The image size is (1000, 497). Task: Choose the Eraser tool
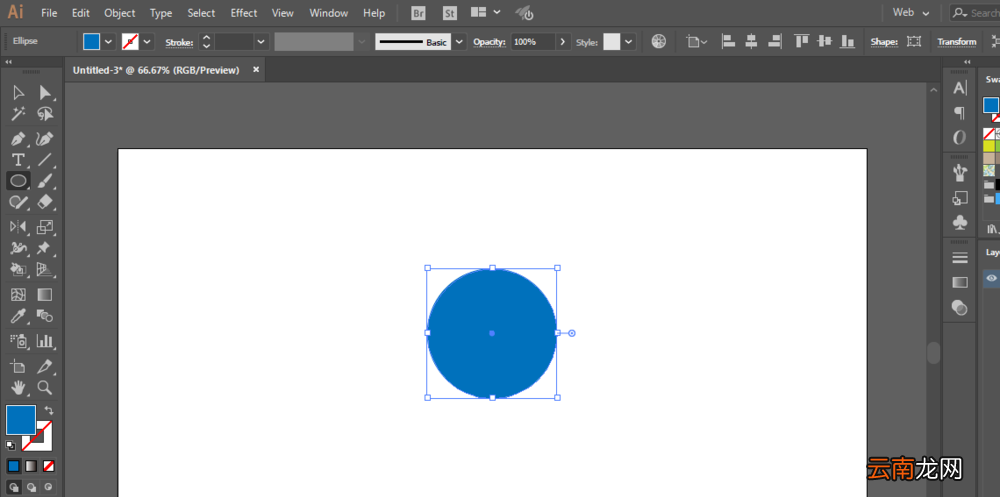(x=44, y=202)
